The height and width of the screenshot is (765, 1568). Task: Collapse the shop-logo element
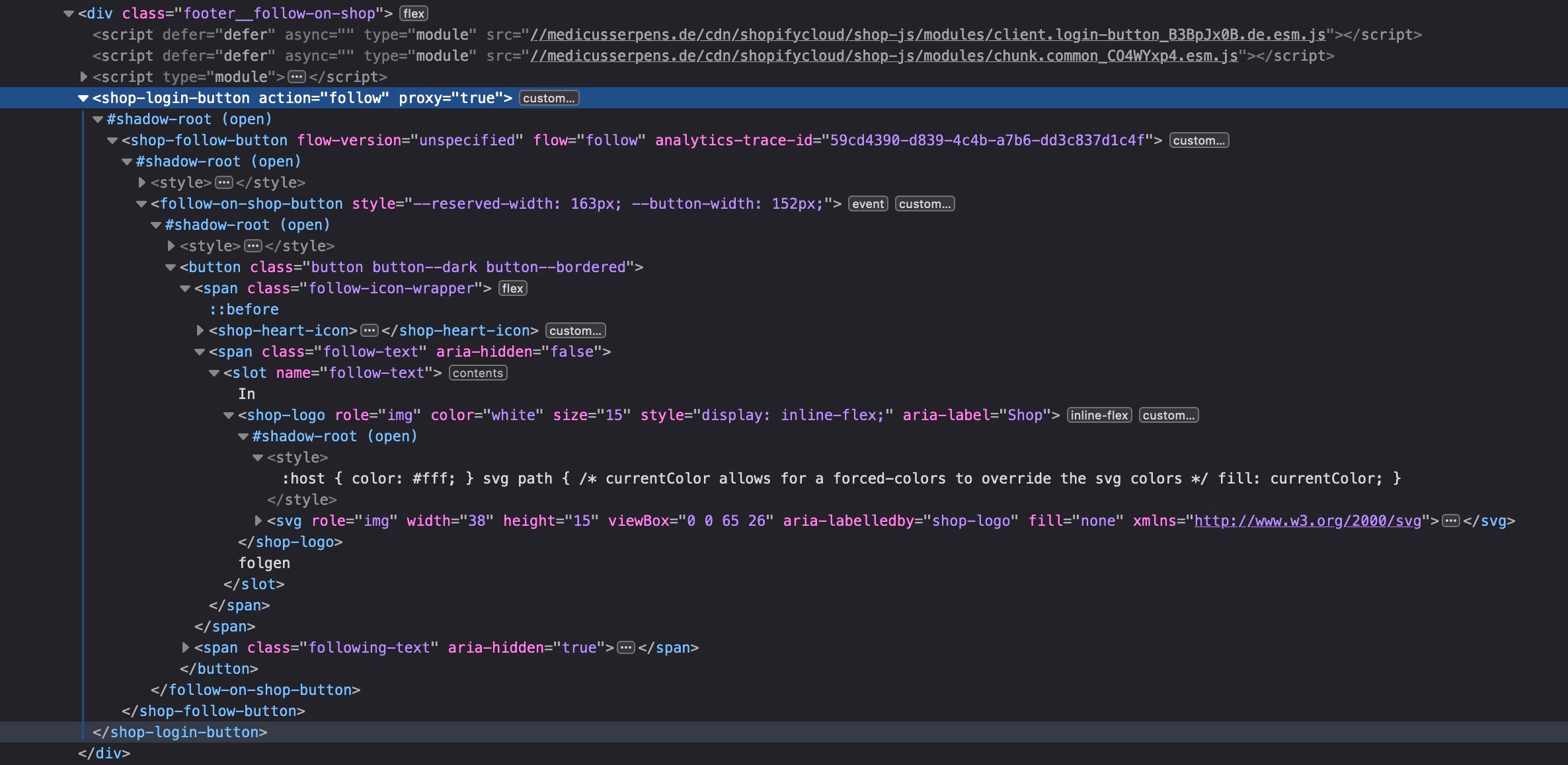(x=229, y=415)
